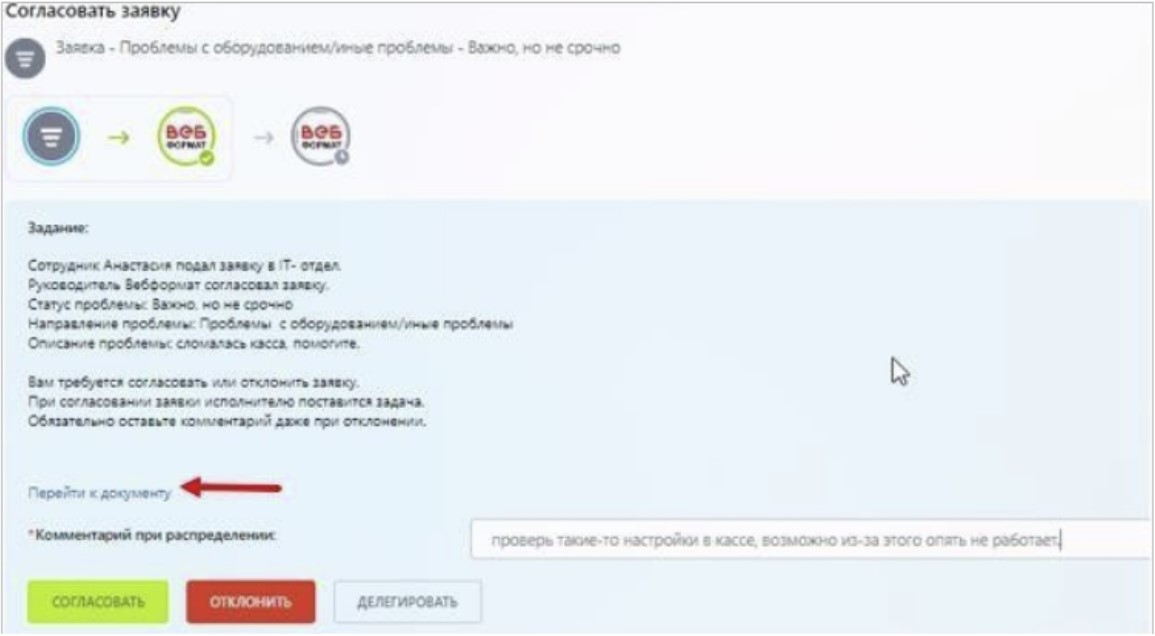Click the Согласовать заявку page heading
This screenshot has height=636, width=1155.
(93, 12)
